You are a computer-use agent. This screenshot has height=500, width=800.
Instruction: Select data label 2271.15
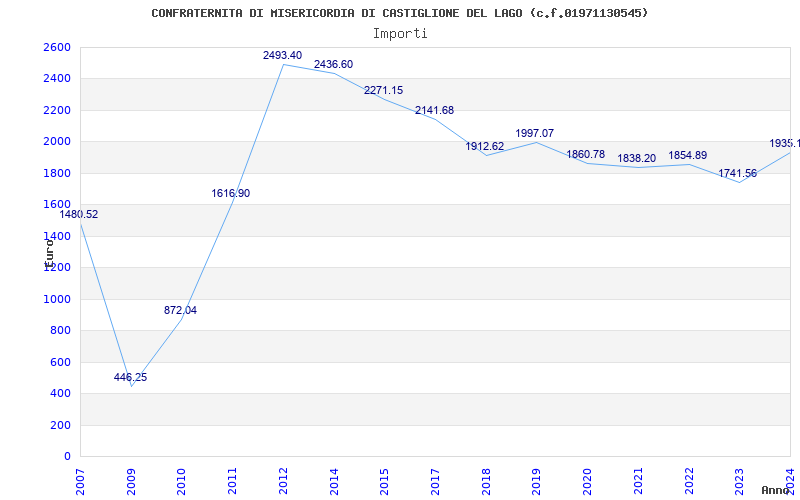point(383,90)
